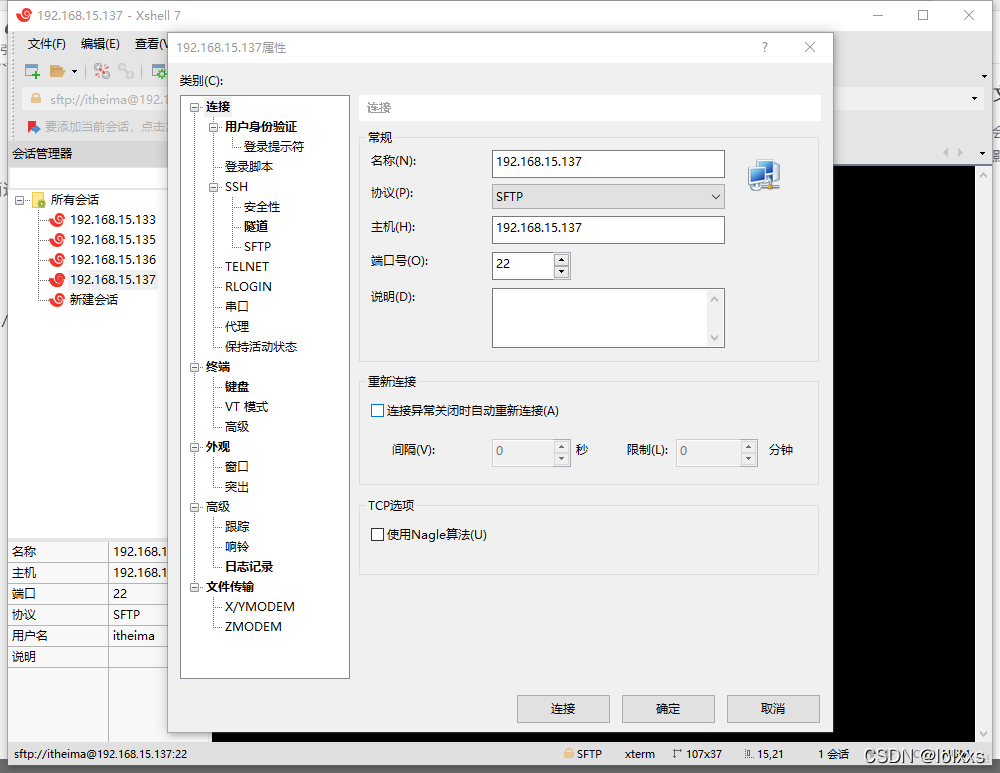The image size is (1000, 773).
Task: Decrease the port number with down arrow
Action: pyautogui.click(x=561, y=272)
